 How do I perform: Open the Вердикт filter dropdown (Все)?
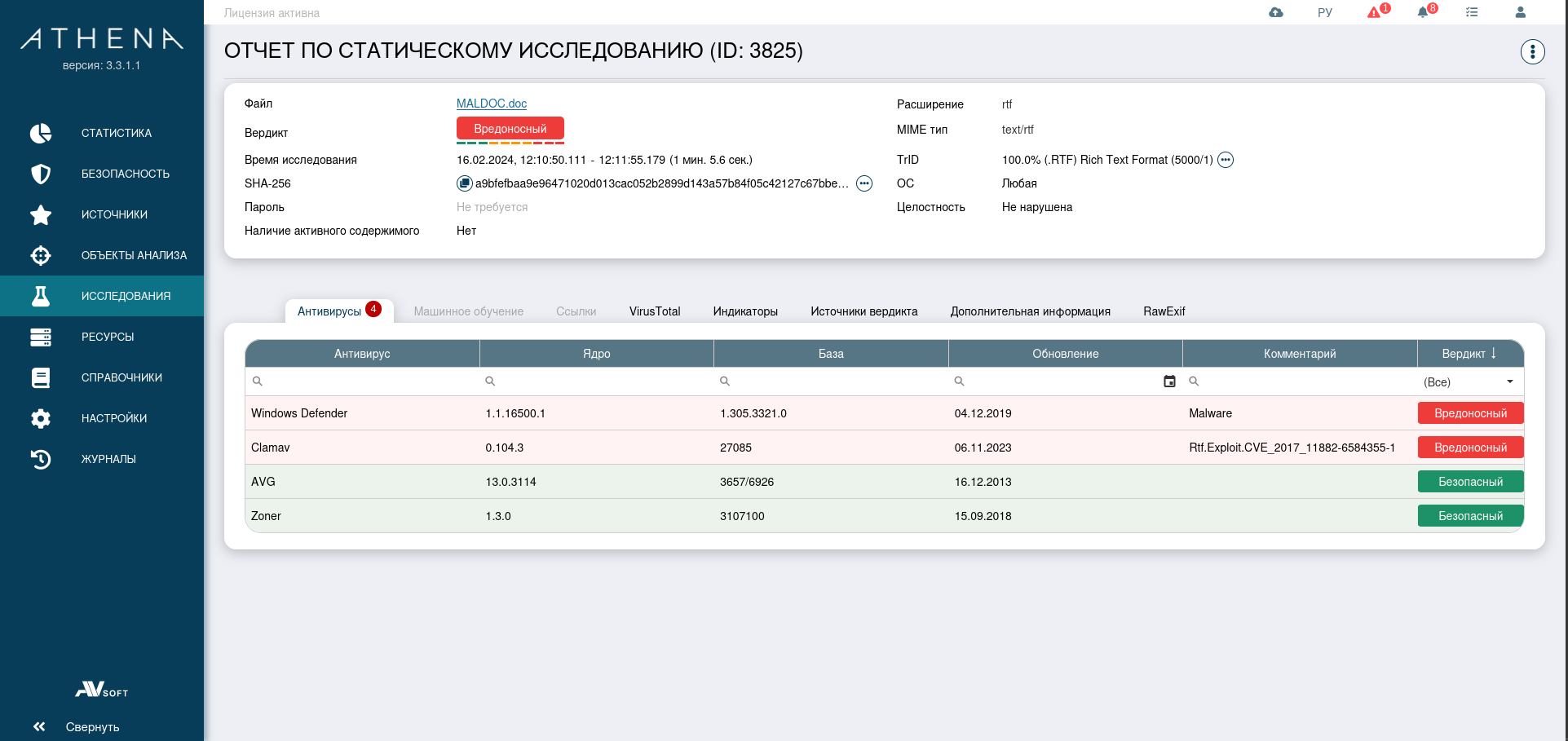click(1469, 382)
